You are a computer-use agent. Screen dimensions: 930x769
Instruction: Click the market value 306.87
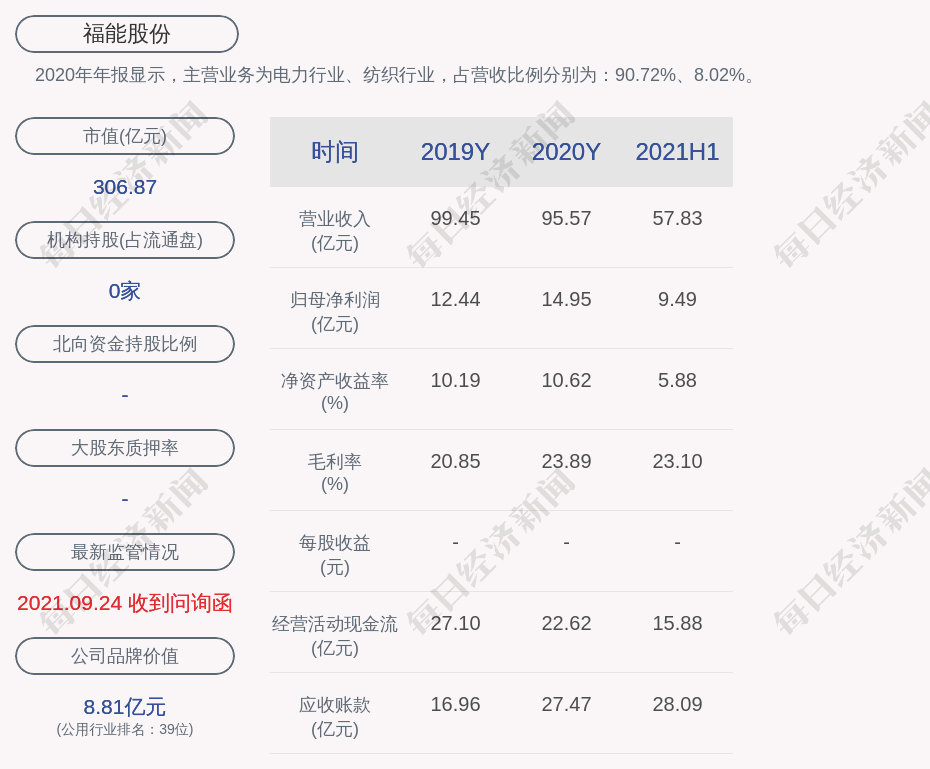click(125, 187)
